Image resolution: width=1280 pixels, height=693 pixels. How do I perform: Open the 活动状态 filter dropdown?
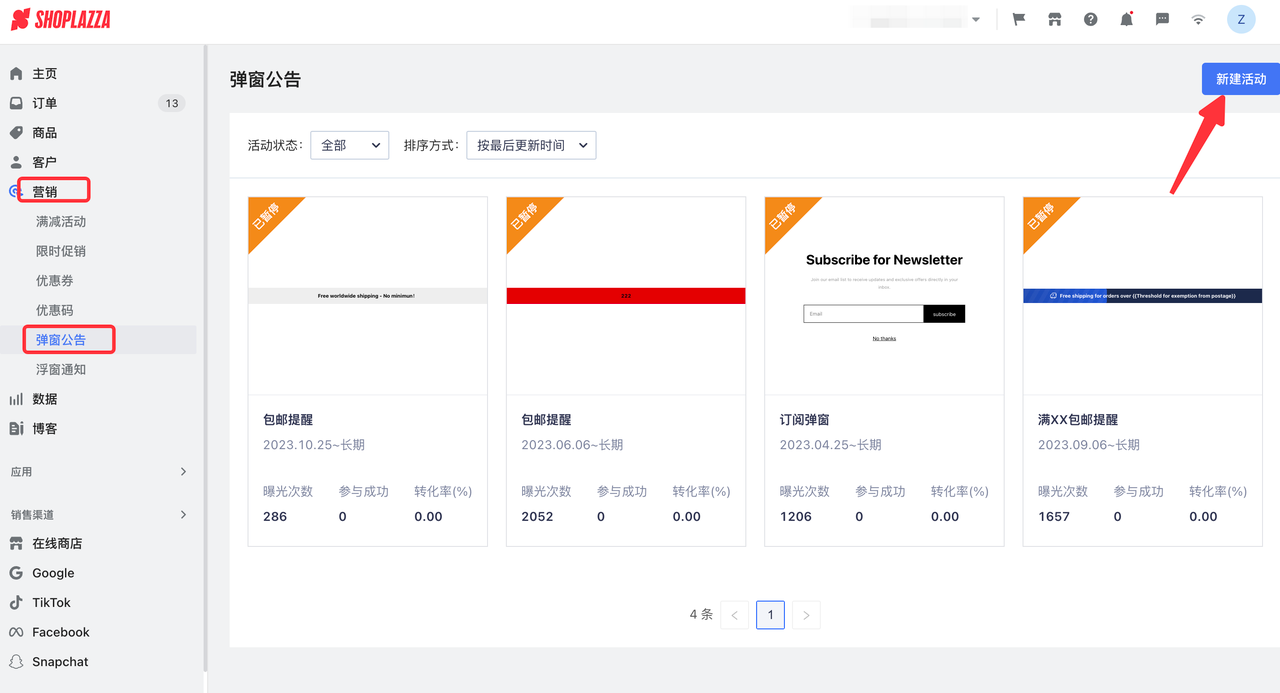click(x=349, y=144)
